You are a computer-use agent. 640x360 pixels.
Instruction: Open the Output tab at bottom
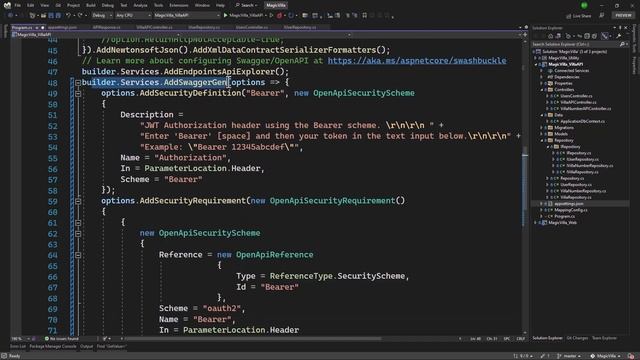[x=86, y=346]
